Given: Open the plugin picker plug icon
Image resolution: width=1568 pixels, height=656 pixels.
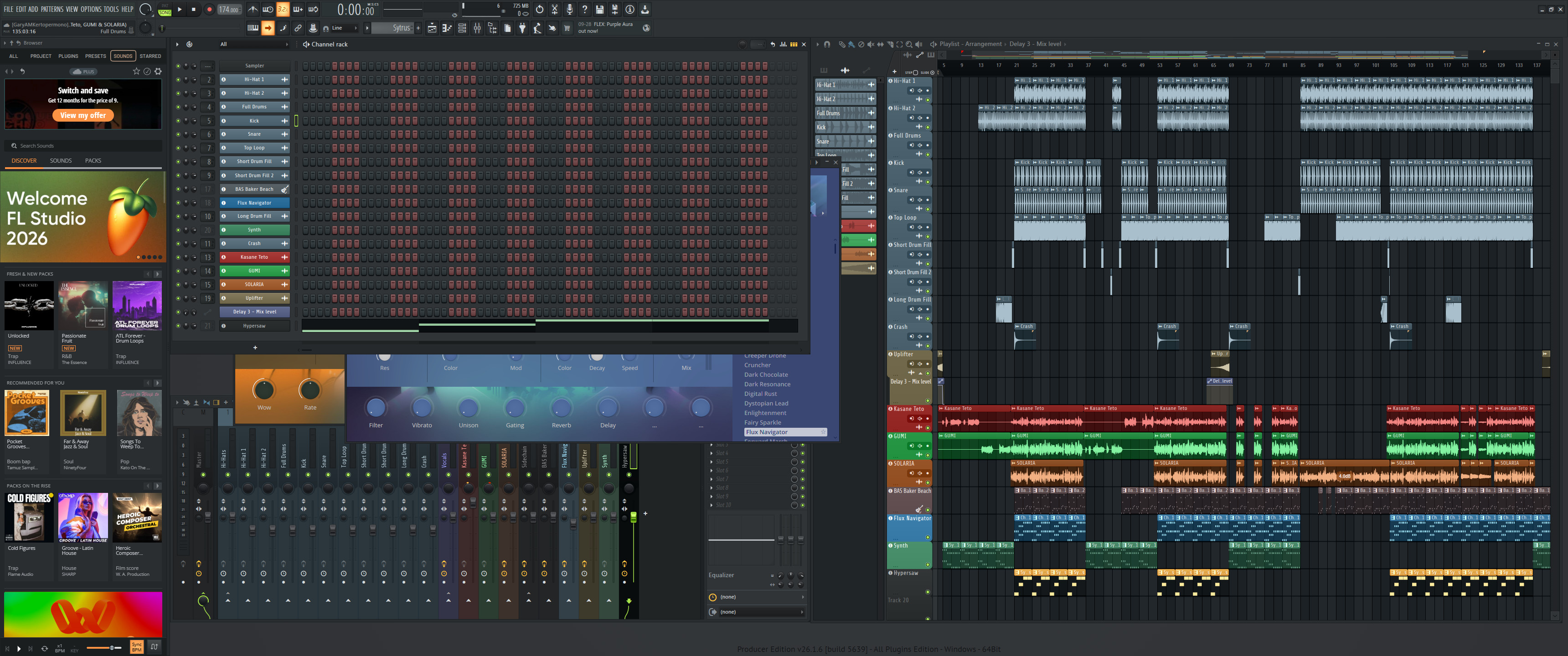Looking at the screenshot, I should [x=522, y=28].
